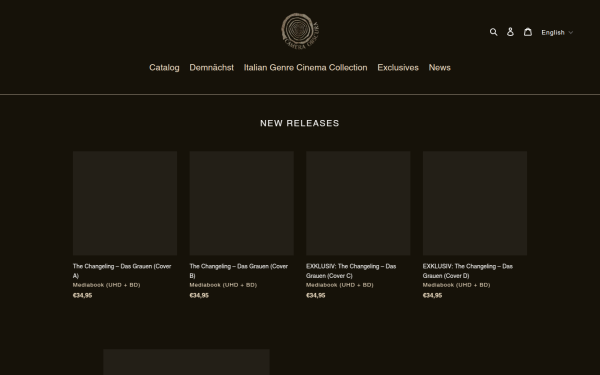Image resolution: width=600 pixels, height=375 pixels.
Task: Click the Cover B product thumbnail
Action: (x=241, y=203)
